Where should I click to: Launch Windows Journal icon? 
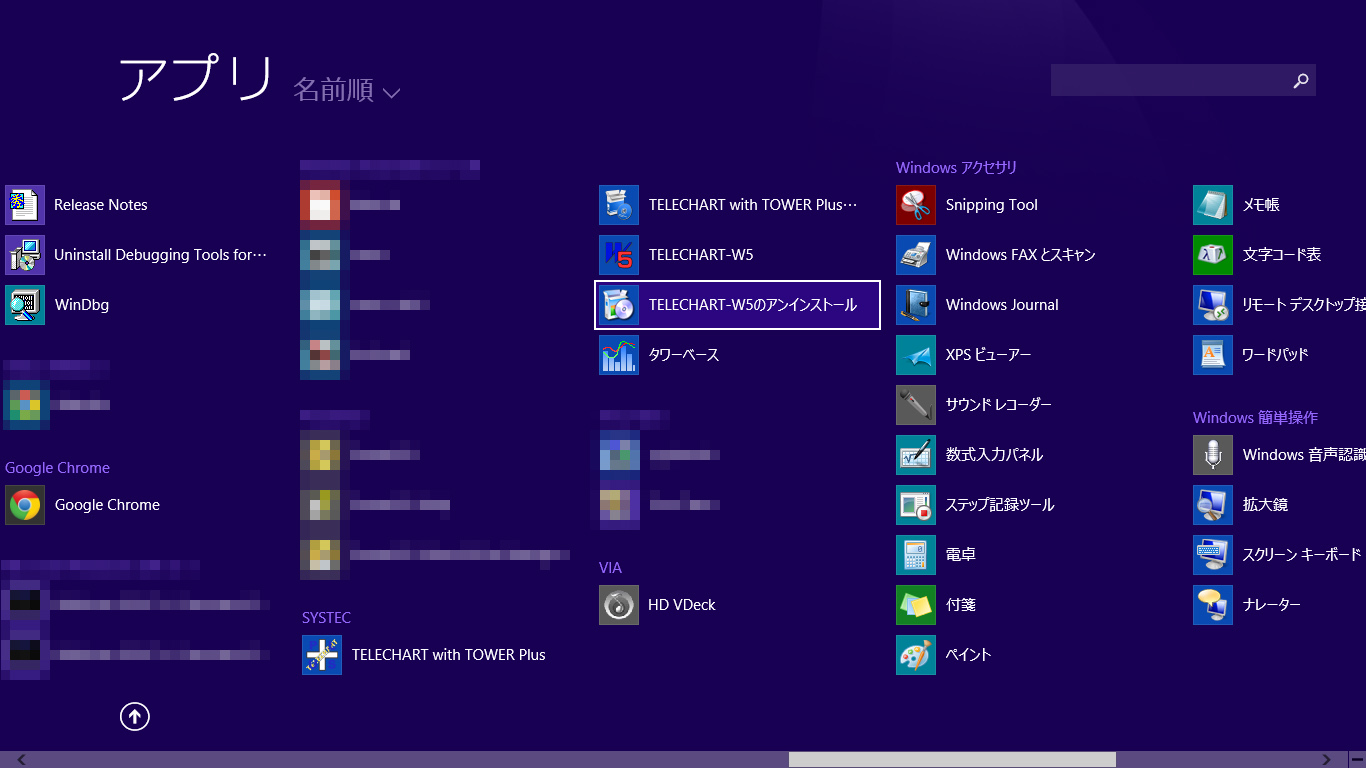[x=916, y=305]
